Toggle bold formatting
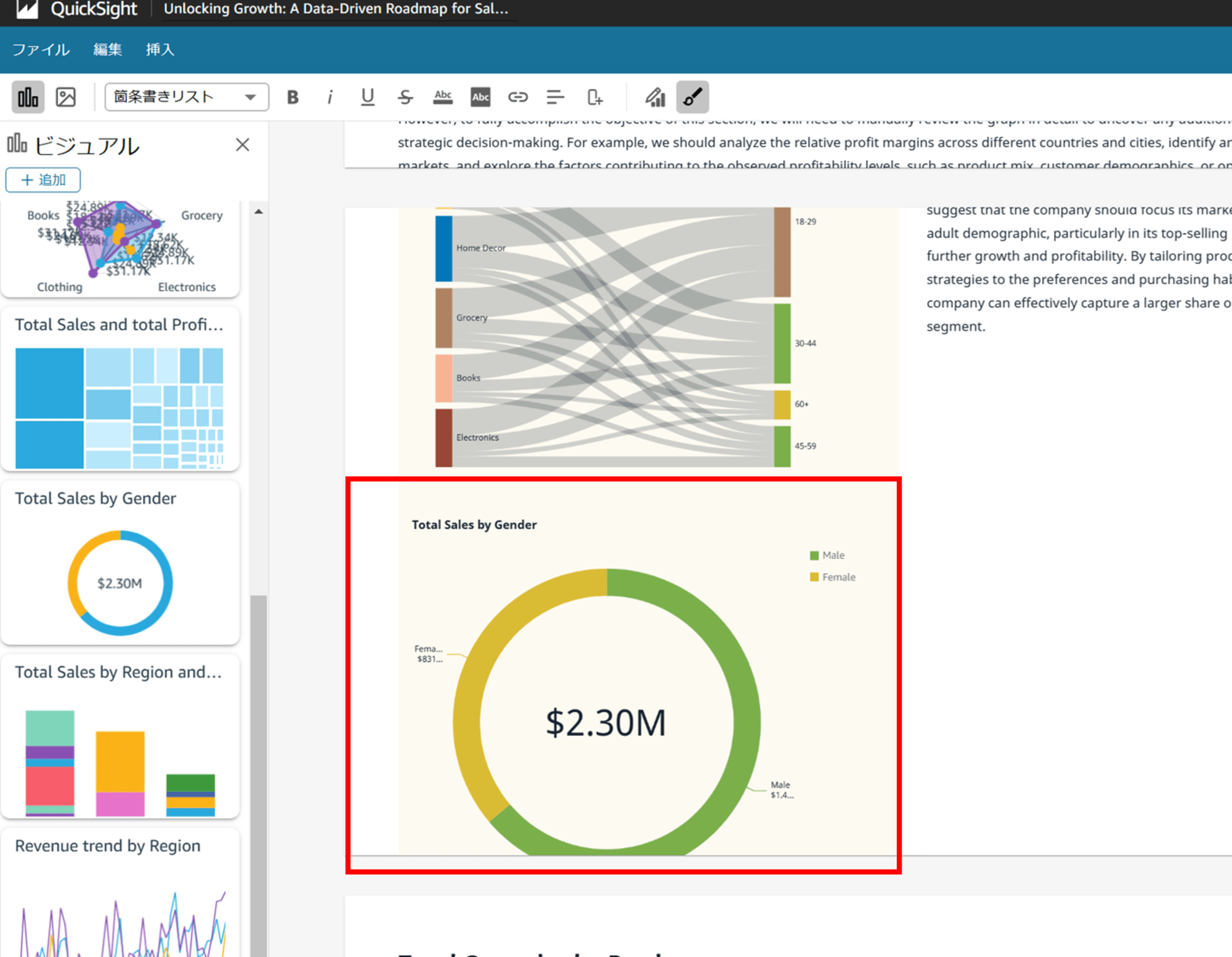 [293, 97]
